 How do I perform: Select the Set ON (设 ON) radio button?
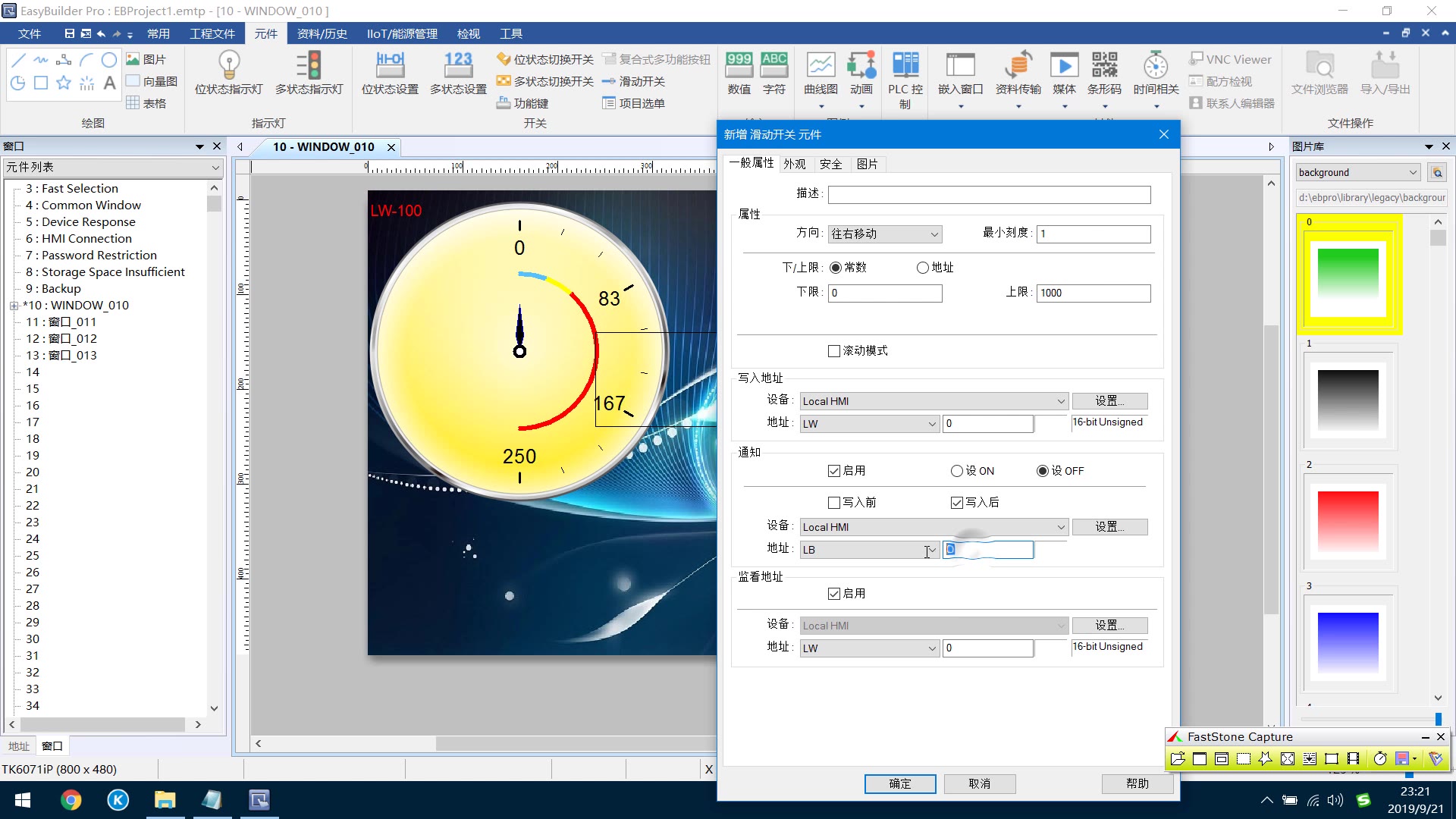tap(957, 471)
